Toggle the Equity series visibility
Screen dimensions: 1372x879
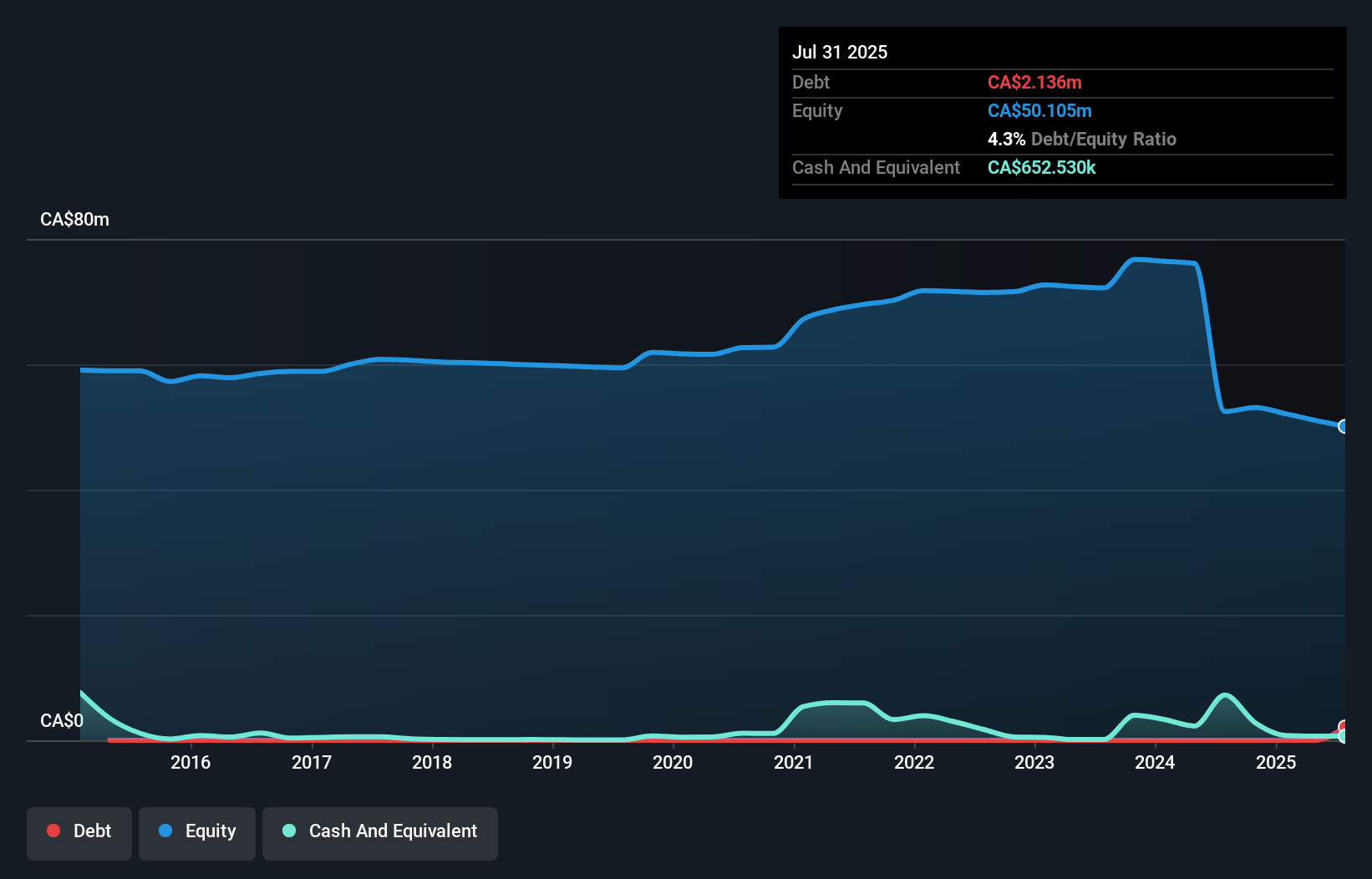196,831
